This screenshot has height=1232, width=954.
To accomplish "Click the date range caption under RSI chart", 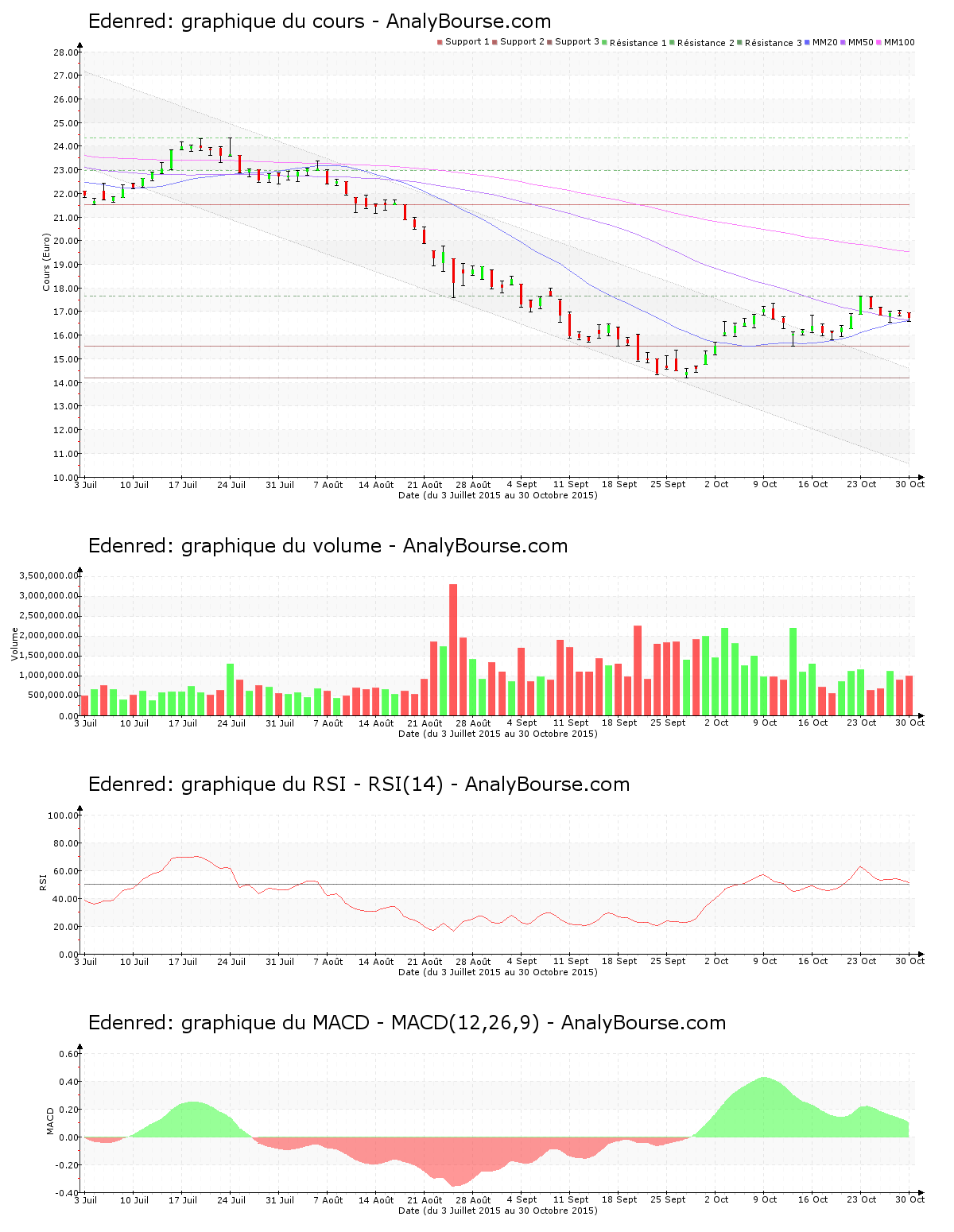I will [498, 972].
